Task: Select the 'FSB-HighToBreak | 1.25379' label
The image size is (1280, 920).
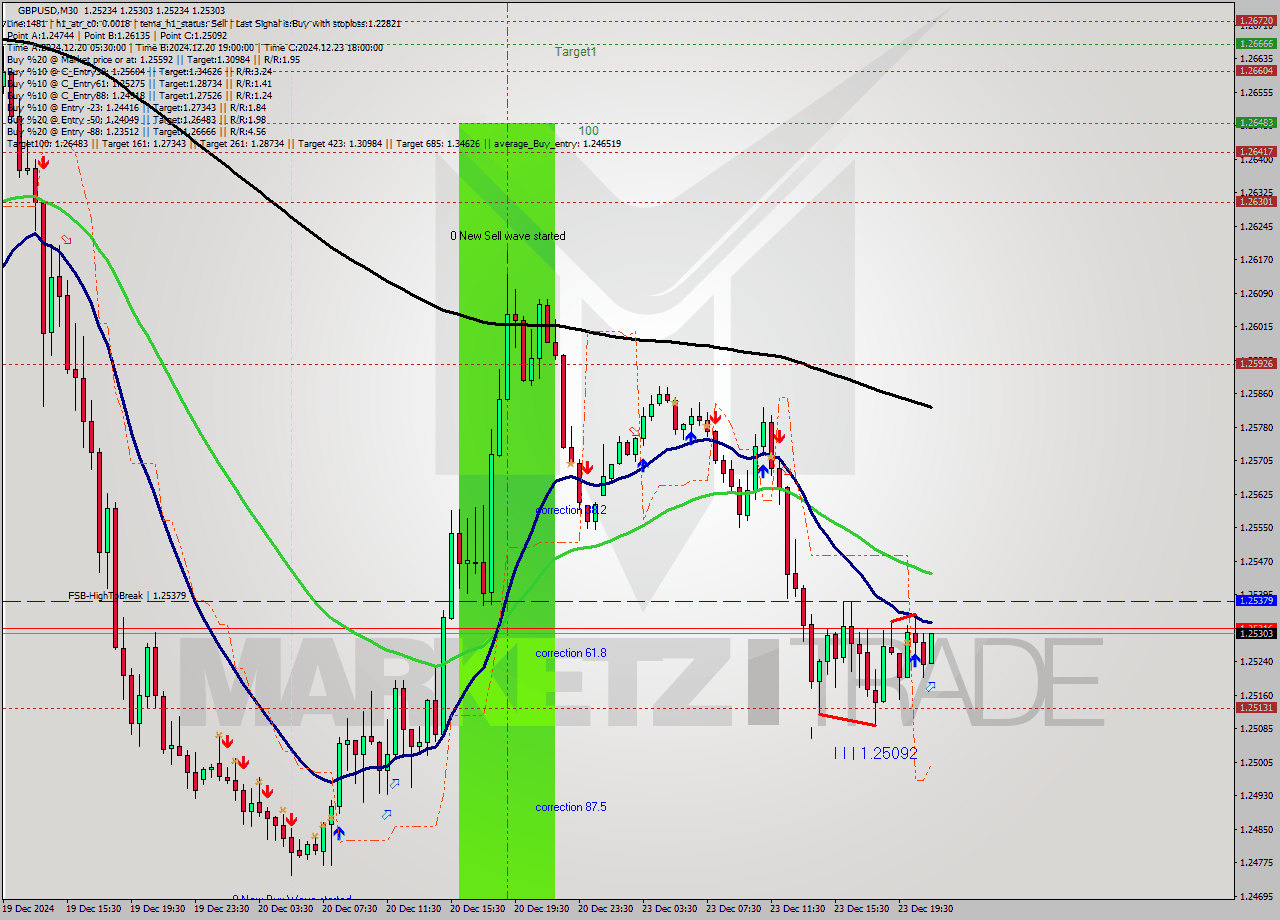Action: point(127,596)
